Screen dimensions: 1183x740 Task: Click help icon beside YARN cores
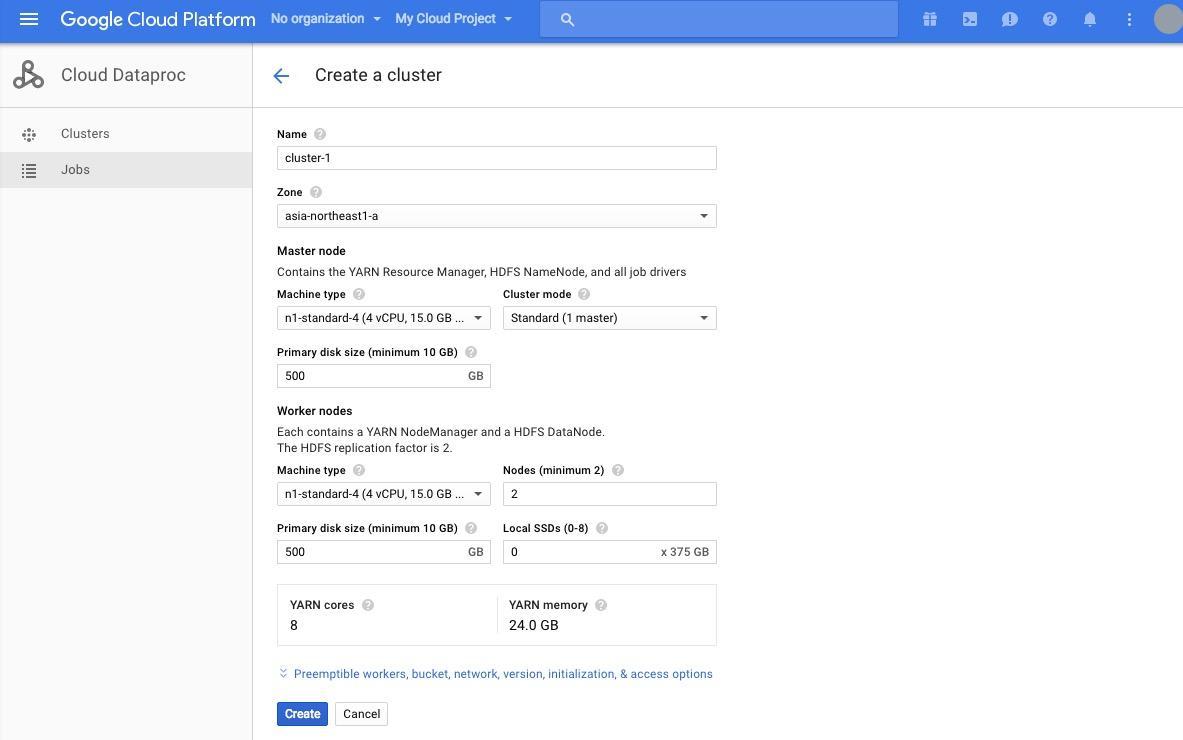[367, 605]
